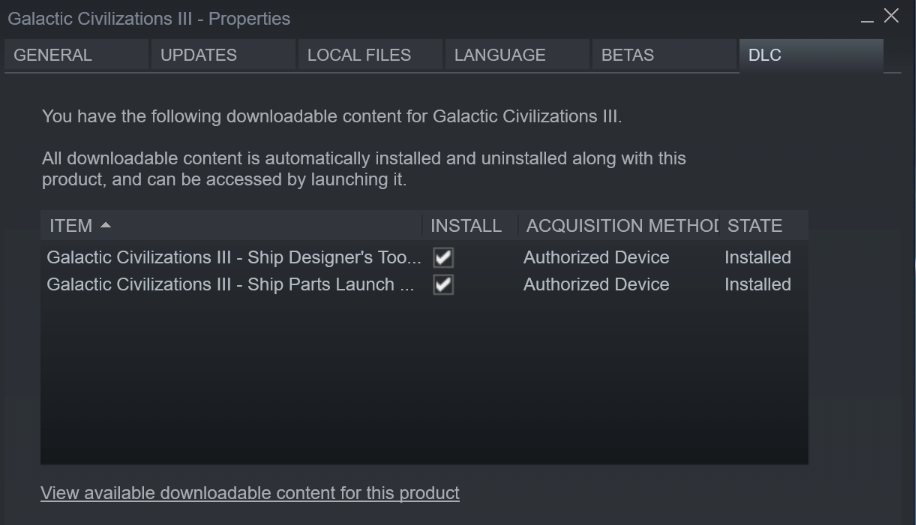
Task: Go to the LANGUAGE tab
Action: pyautogui.click(x=500, y=55)
